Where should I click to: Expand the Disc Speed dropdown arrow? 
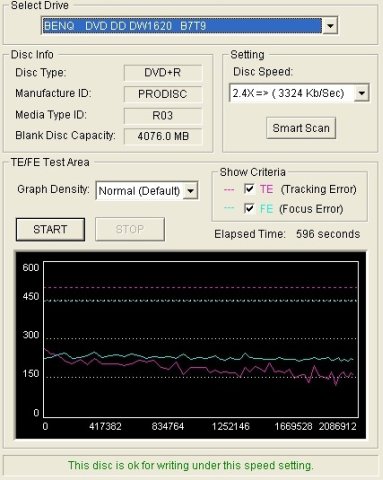click(x=361, y=93)
